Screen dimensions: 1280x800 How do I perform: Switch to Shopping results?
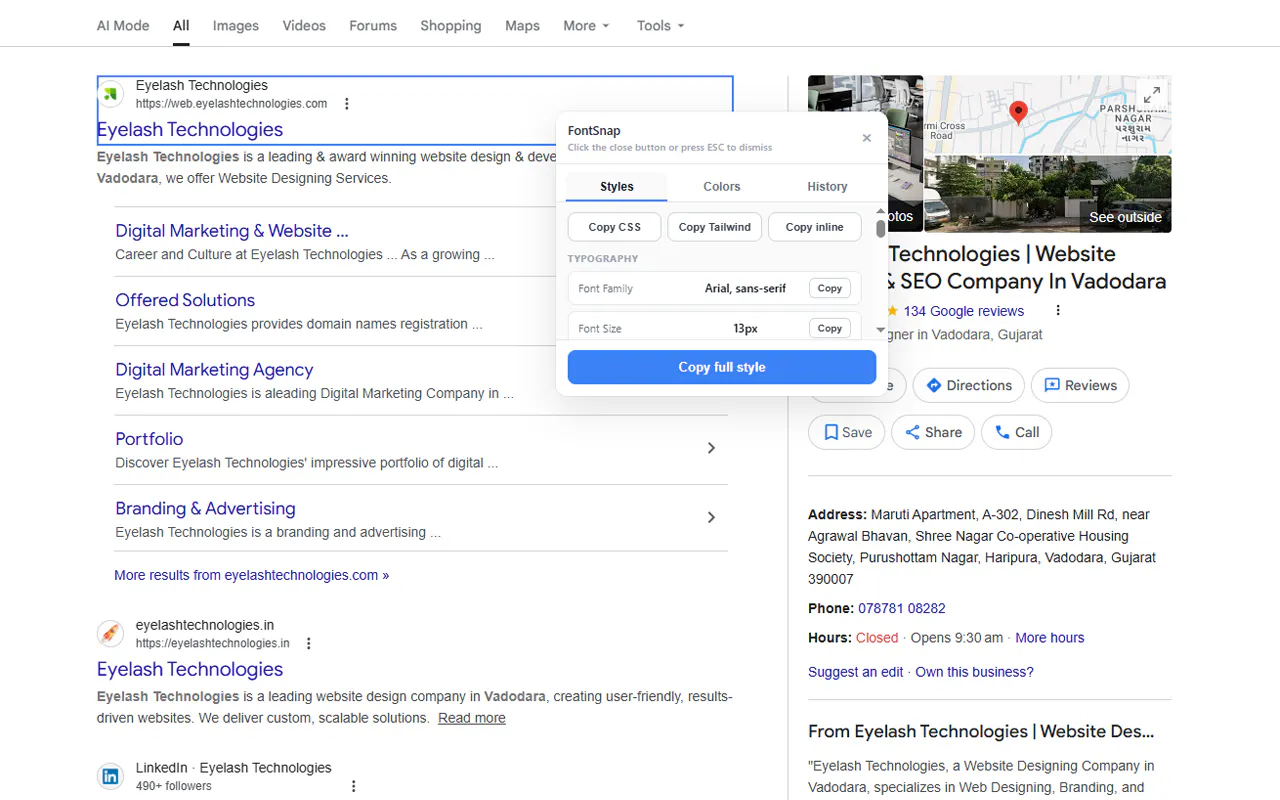[451, 26]
